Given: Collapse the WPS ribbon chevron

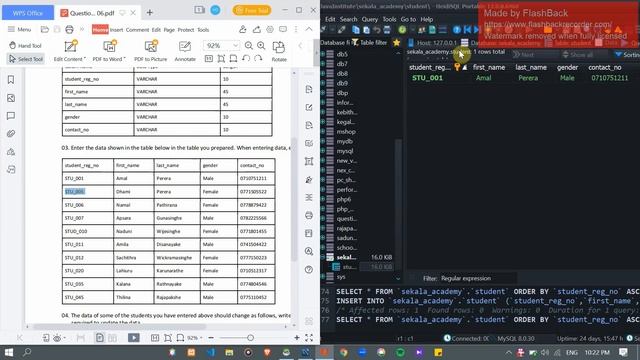Looking at the screenshot, I should [x=309, y=29].
